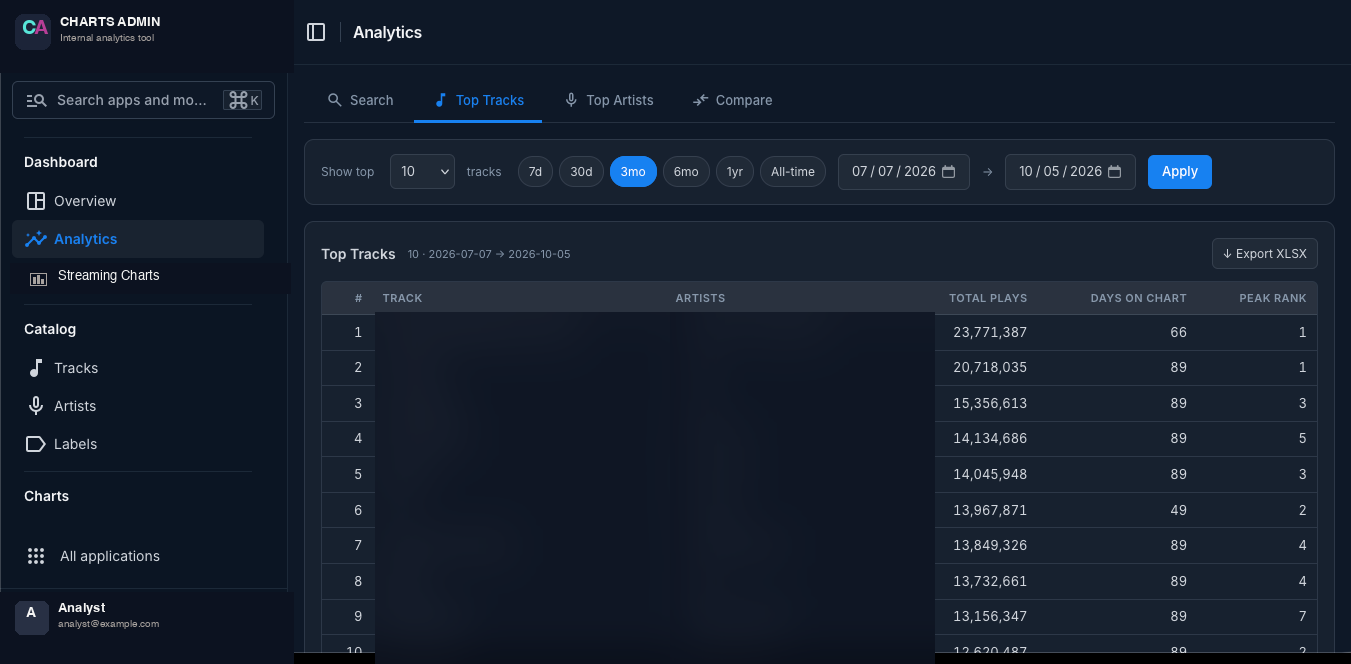Click the end date field 10/05/2026
Image resolution: width=1351 pixels, height=664 pixels.
coord(1070,172)
